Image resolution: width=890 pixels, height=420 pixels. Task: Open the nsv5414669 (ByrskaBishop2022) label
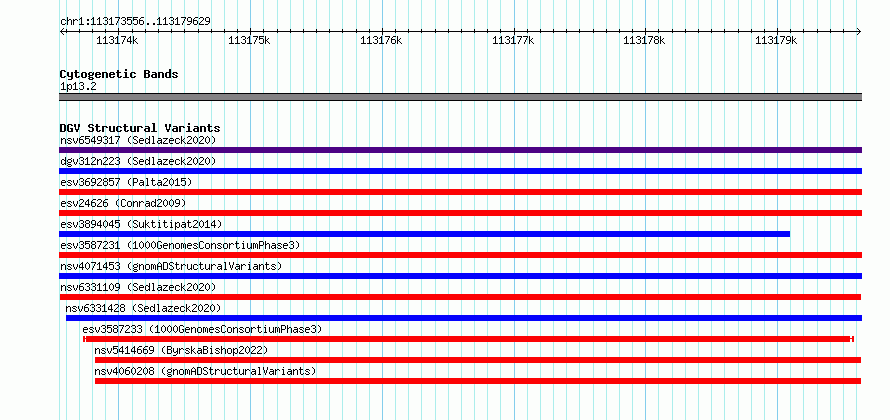(x=181, y=350)
